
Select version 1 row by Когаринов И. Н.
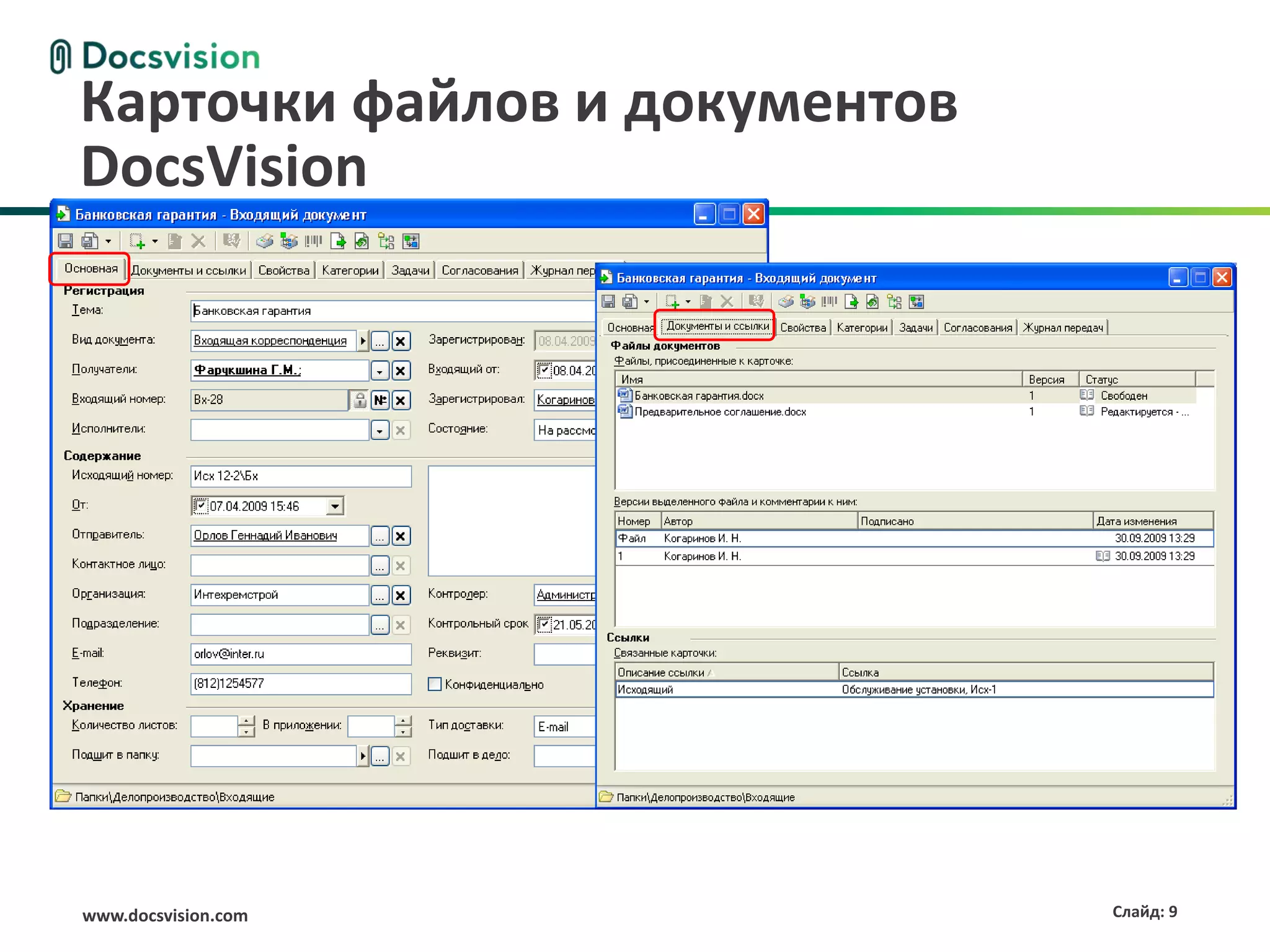[x=915, y=556]
